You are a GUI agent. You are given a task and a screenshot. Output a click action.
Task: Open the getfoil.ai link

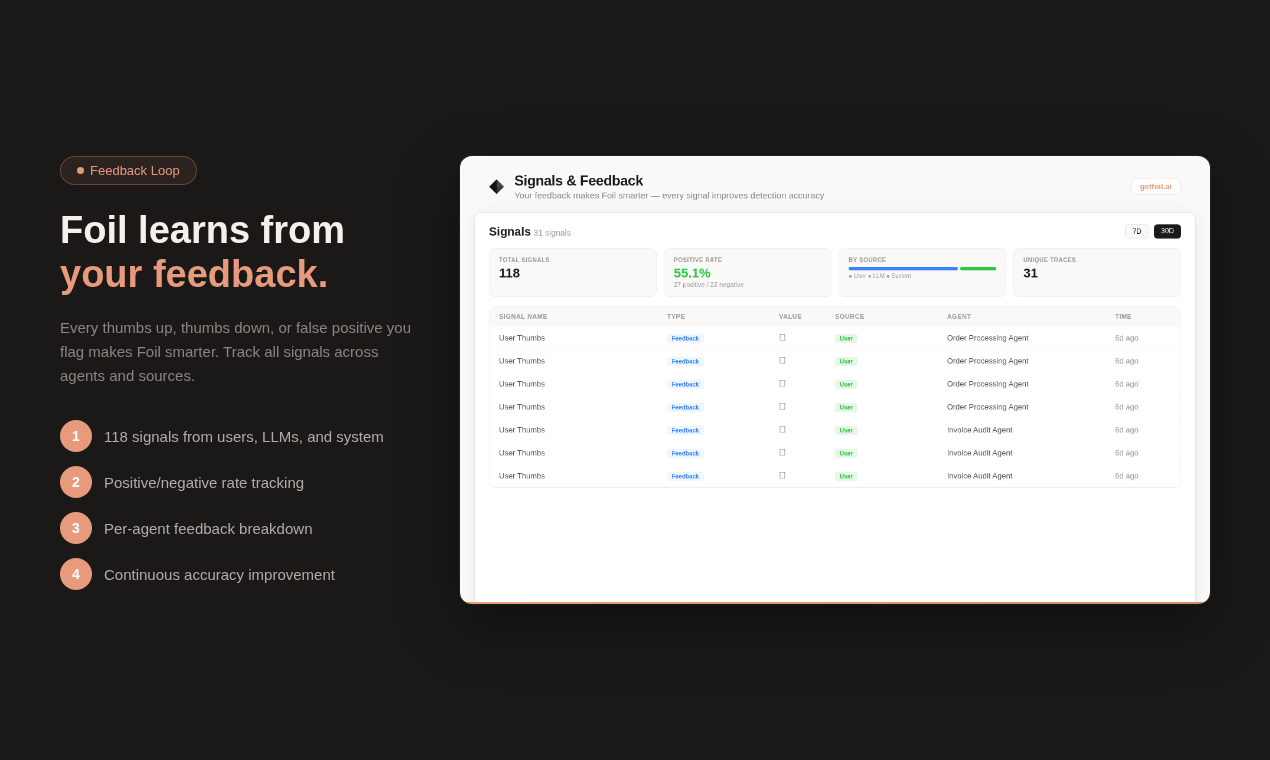pos(1155,186)
